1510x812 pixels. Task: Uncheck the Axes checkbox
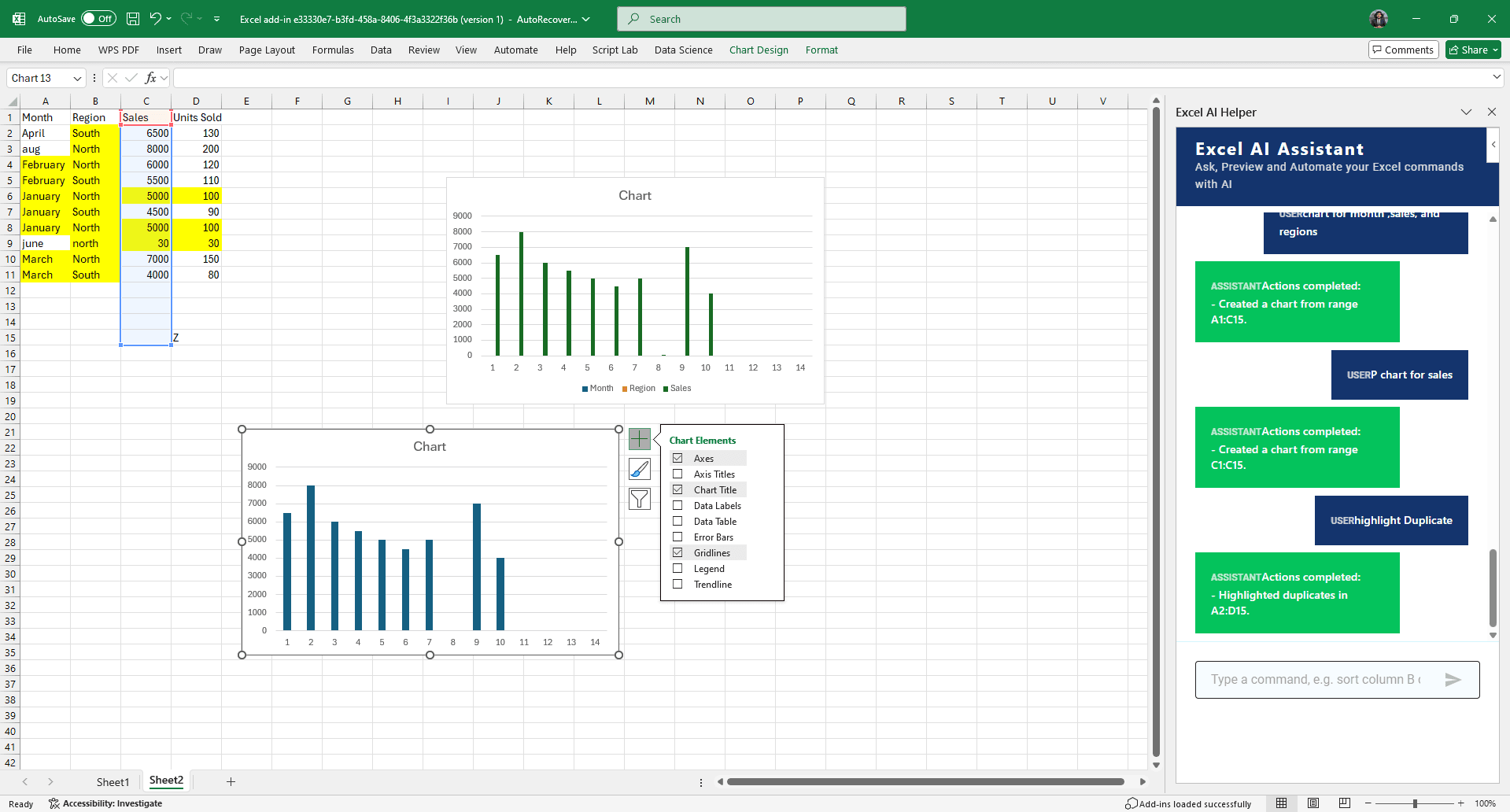(x=677, y=458)
